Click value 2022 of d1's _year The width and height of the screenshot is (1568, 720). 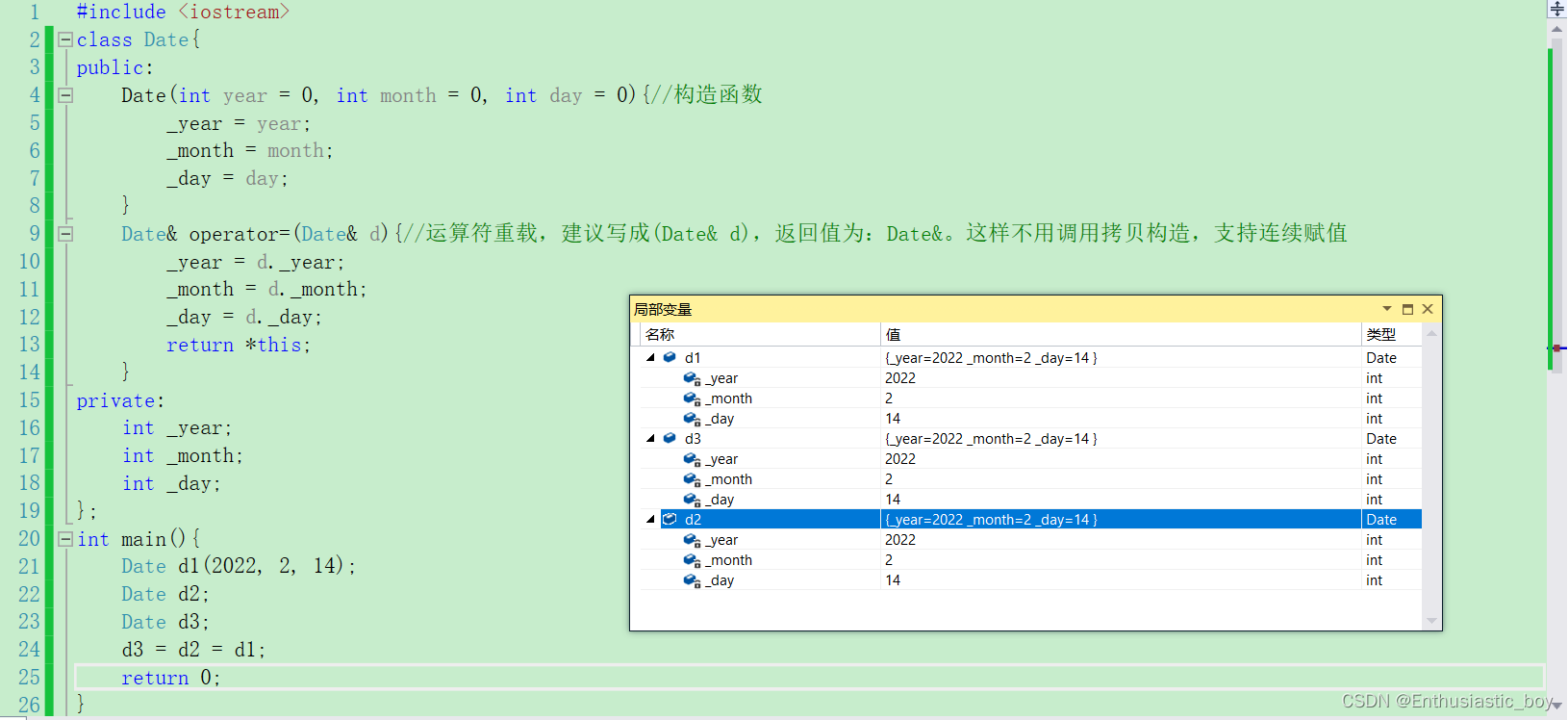(900, 378)
